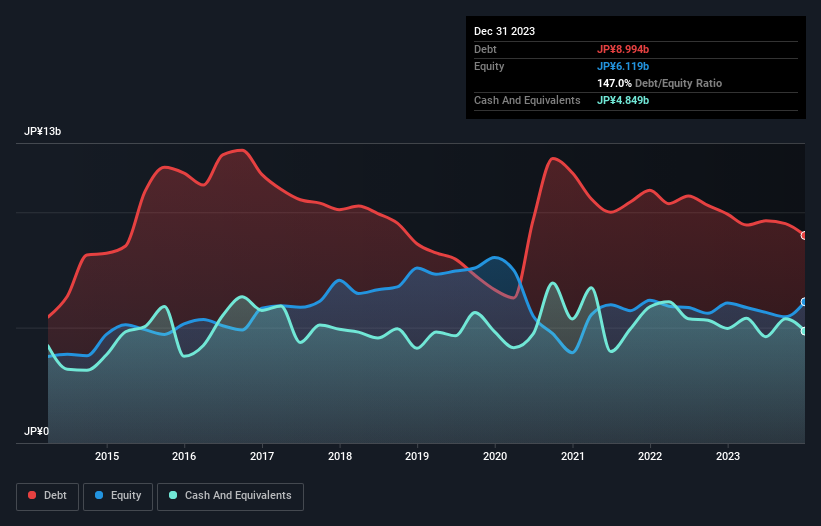Screen dimensions: 821x526
Task: Select the 2016 axis label
Action: pos(184,456)
